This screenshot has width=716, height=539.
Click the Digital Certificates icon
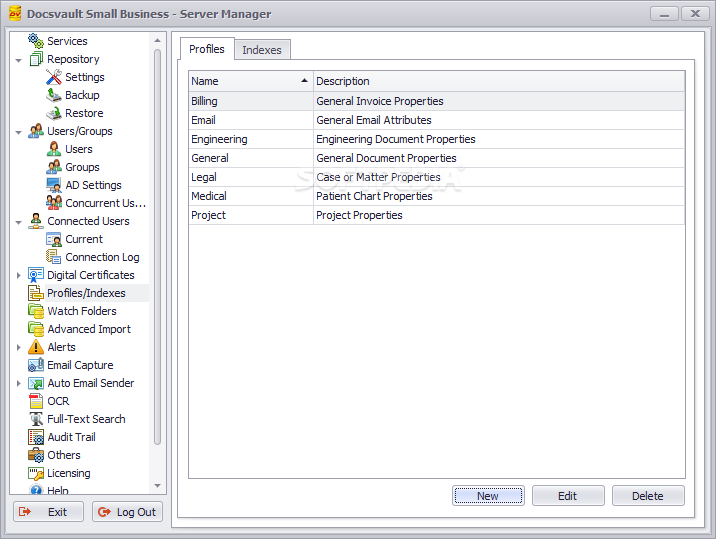click(36, 275)
